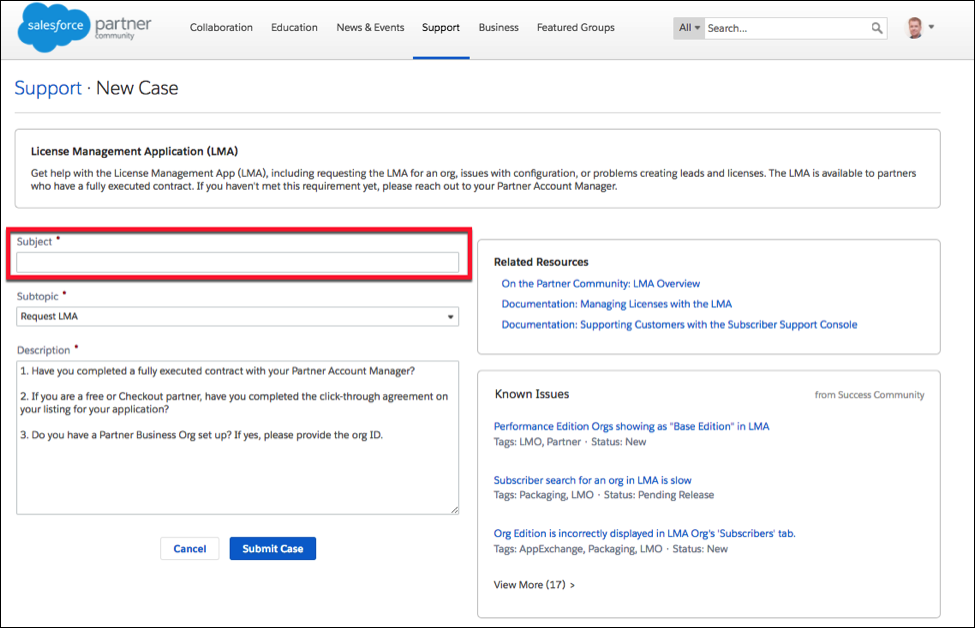The width and height of the screenshot is (975, 628).
Task: Select the Support tab
Action: coord(441,27)
